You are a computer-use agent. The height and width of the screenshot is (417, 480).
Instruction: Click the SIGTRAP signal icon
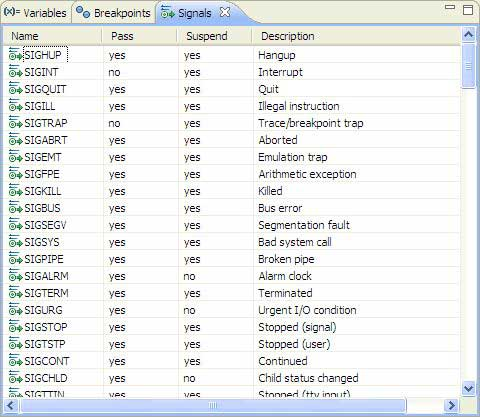point(15,122)
